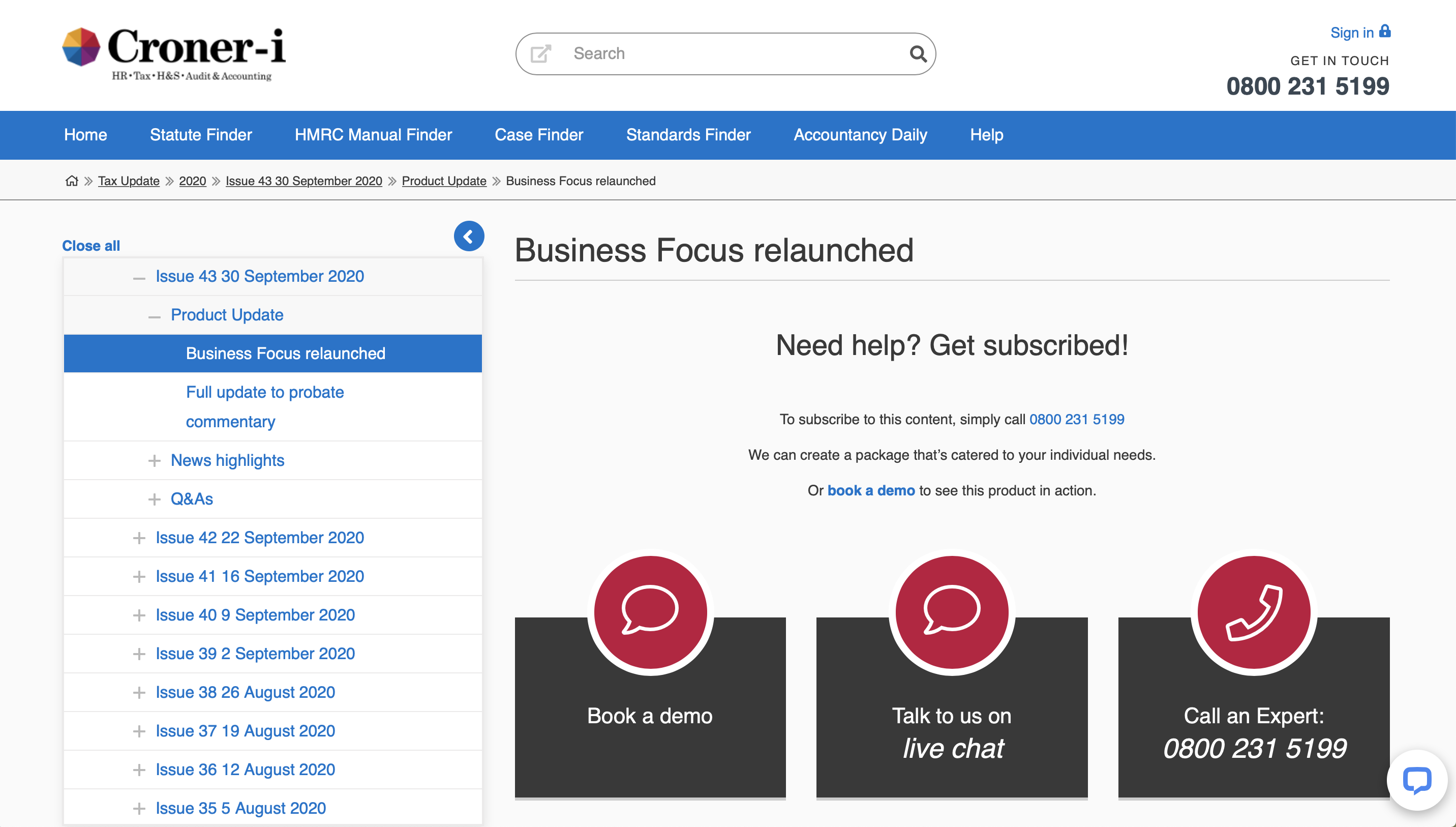Expand Issue 35 5 August 2020 plus icon
1456x827 pixels.
coord(139,808)
